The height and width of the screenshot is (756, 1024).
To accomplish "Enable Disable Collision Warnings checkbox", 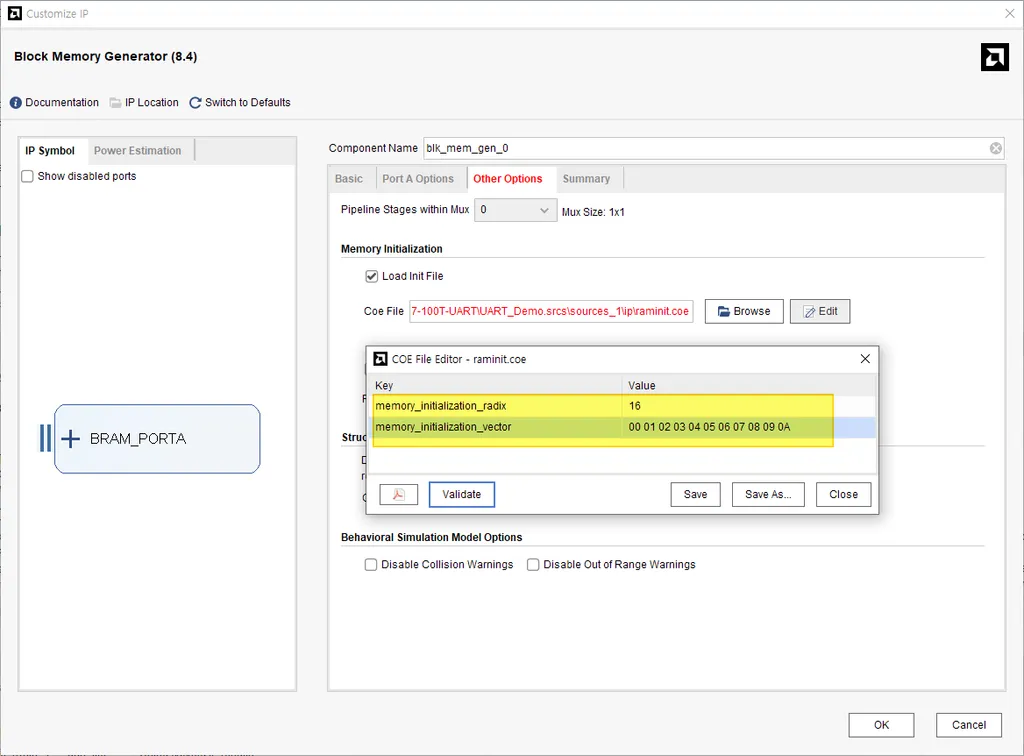I will point(371,565).
